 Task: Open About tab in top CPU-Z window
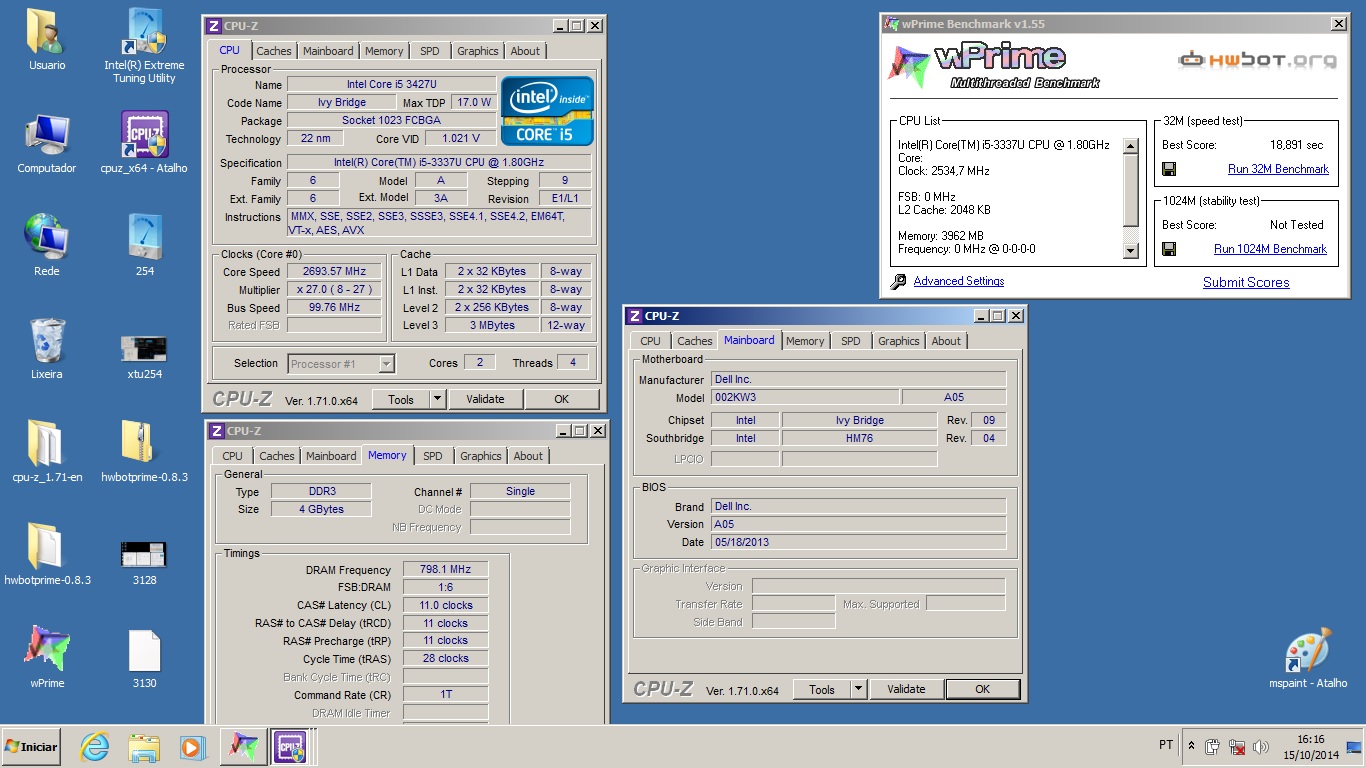525,51
